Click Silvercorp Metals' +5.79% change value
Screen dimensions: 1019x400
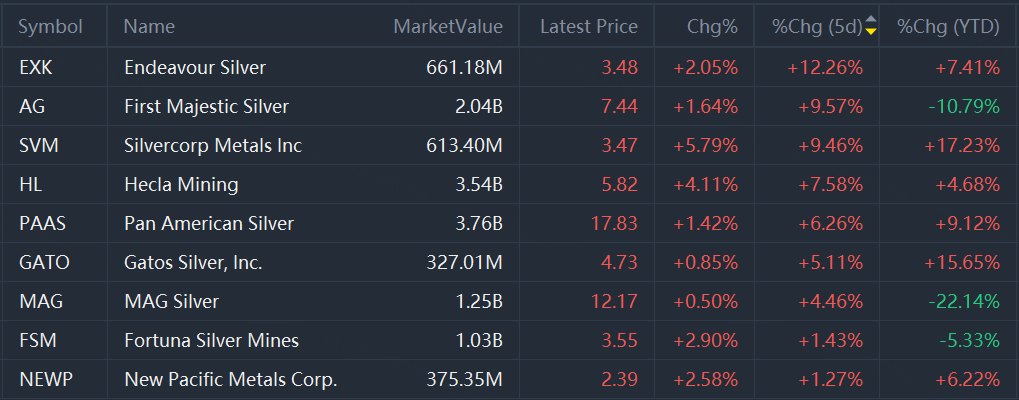[705, 145]
